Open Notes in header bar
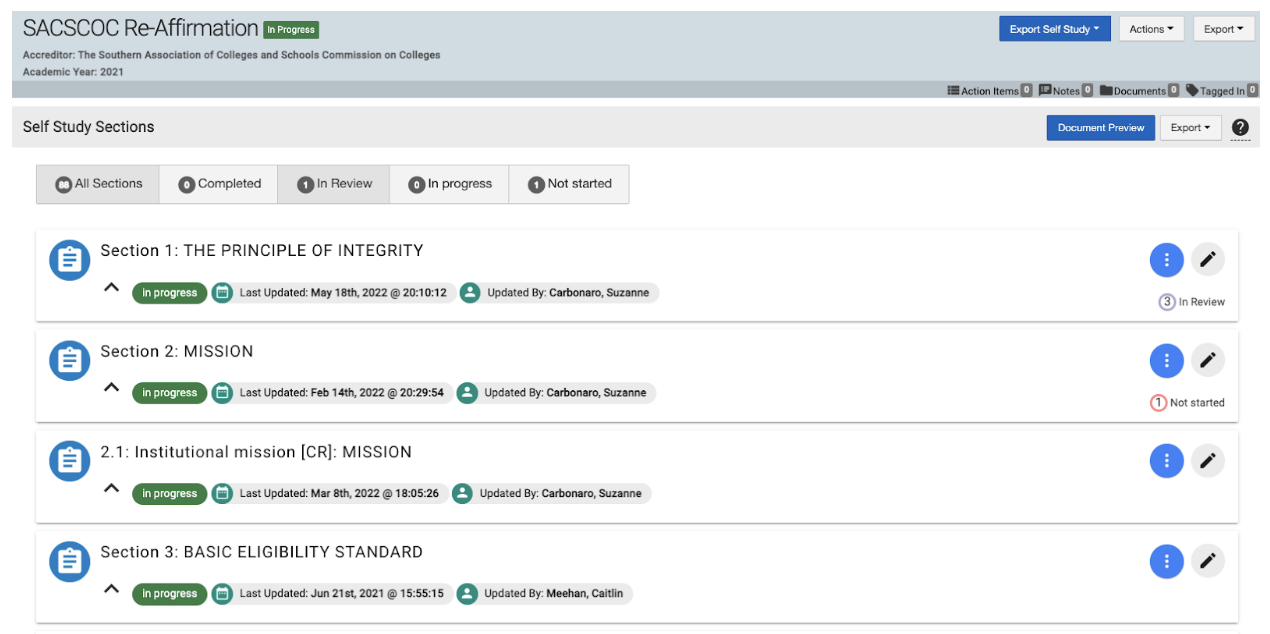Screen dimensions: 1270x634 [1065, 90]
